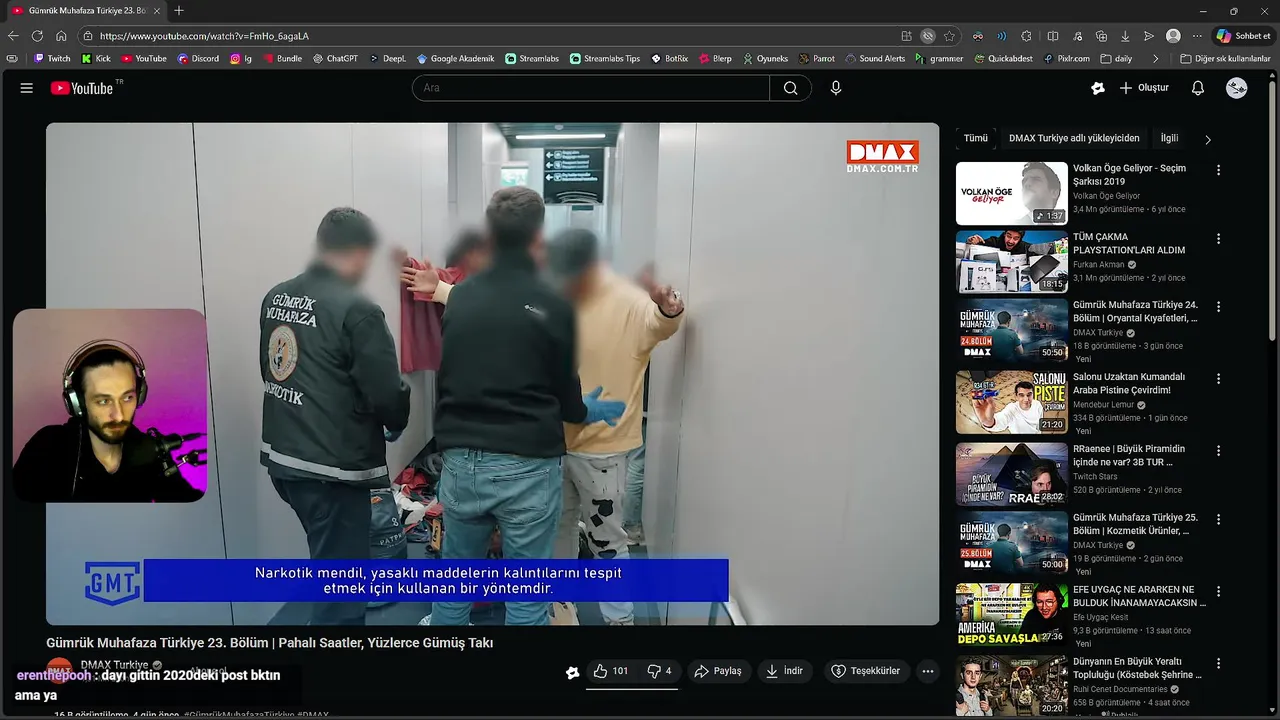Screen dimensions: 1280x720
Task: Download the video with İndir
Action: (x=784, y=671)
